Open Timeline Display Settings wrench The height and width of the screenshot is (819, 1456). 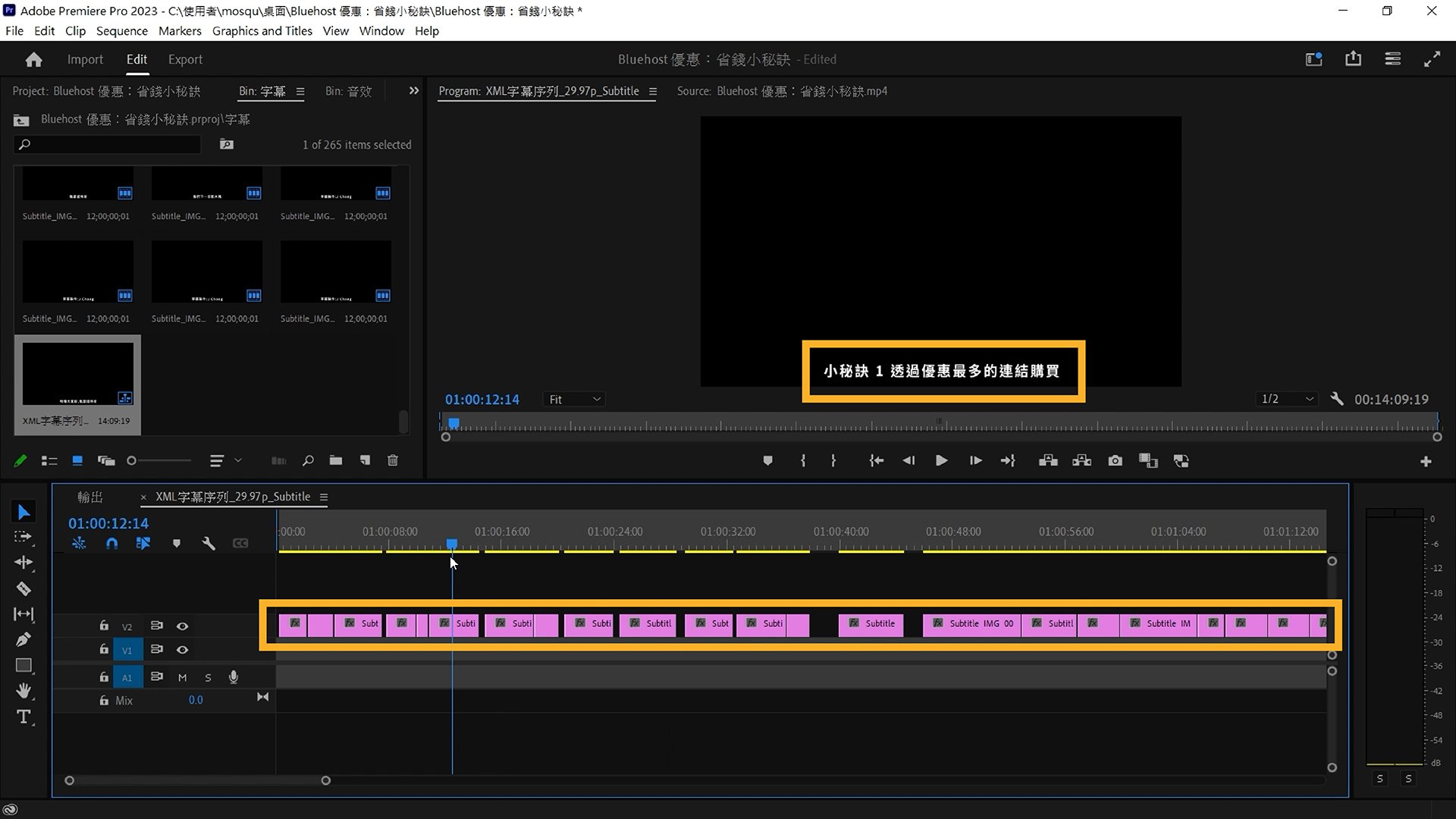coord(209,543)
